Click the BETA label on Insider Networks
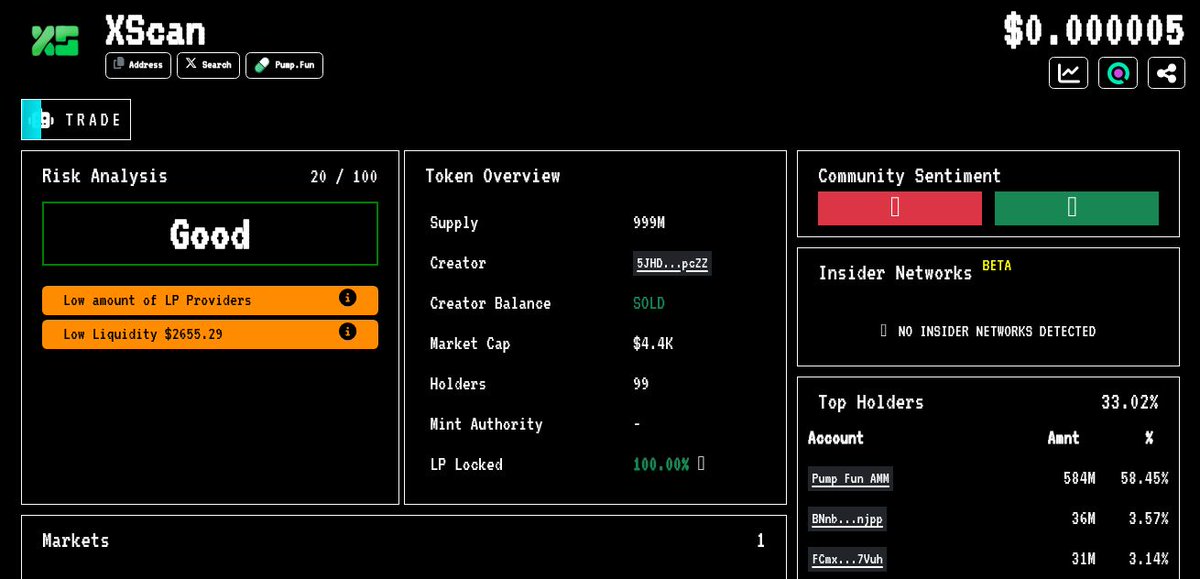Image resolution: width=1200 pixels, height=579 pixels. click(997, 266)
